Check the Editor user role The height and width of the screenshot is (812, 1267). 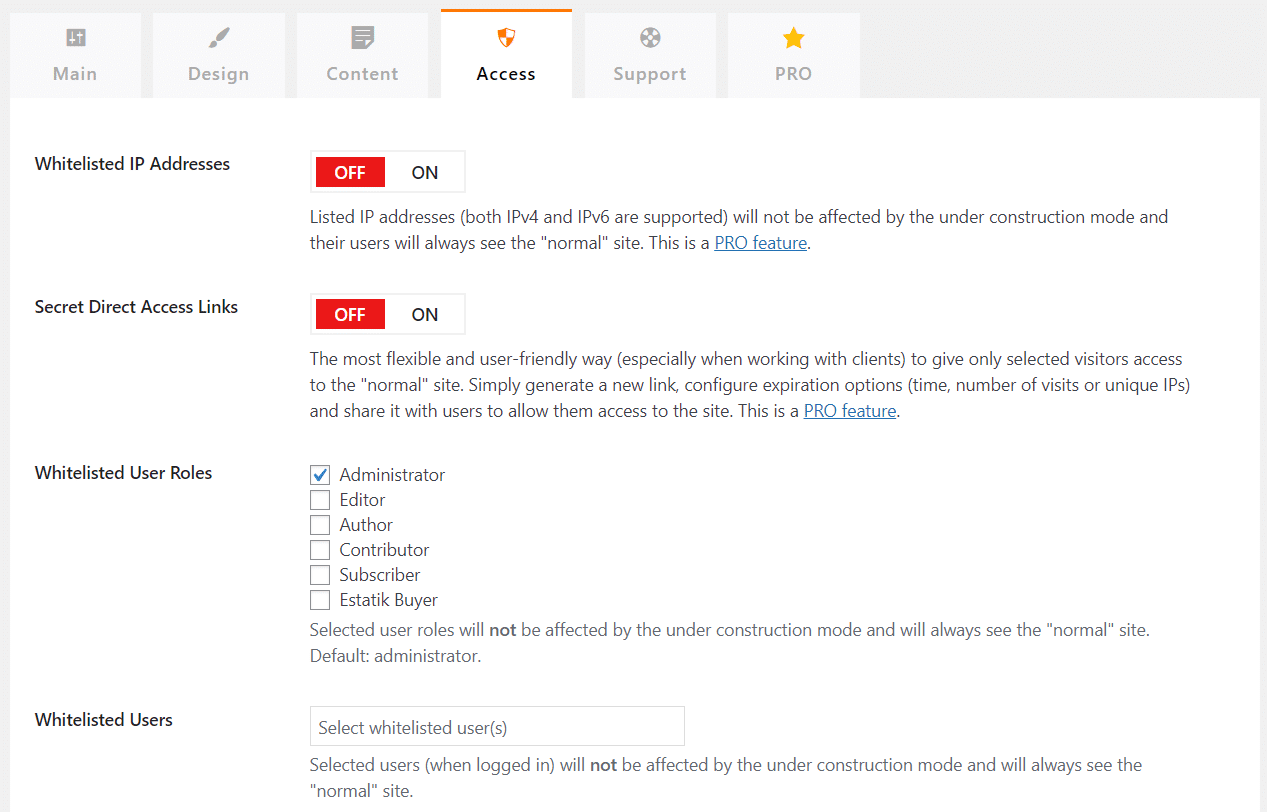point(320,499)
